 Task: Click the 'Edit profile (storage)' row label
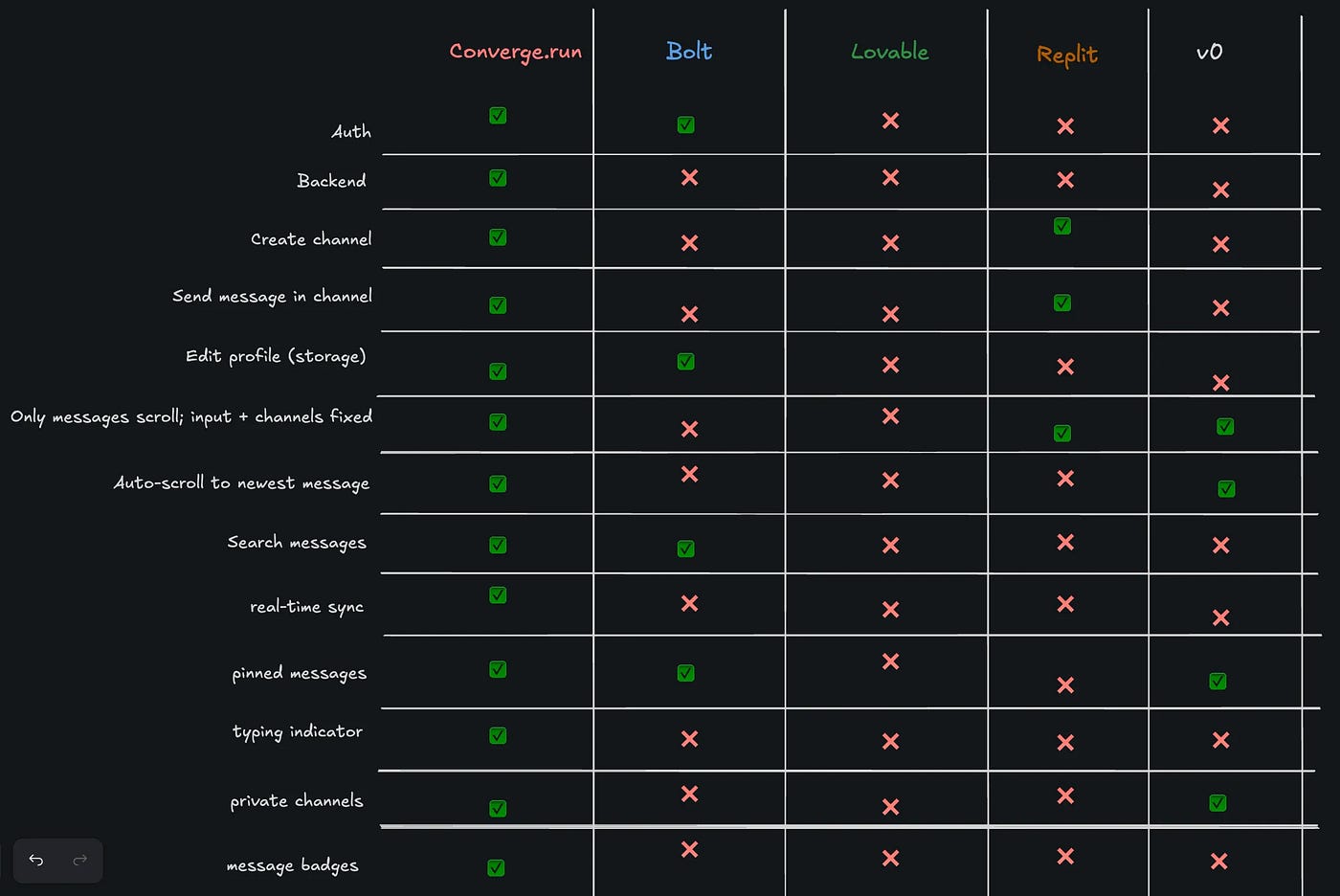pyautogui.click(x=276, y=356)
